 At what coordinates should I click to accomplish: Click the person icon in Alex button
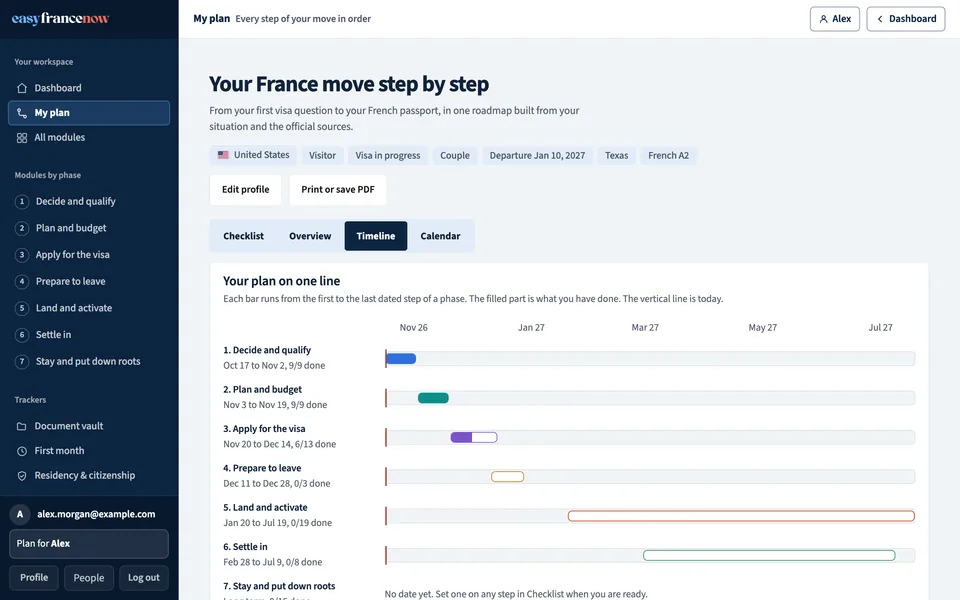[x=823, y=19]
